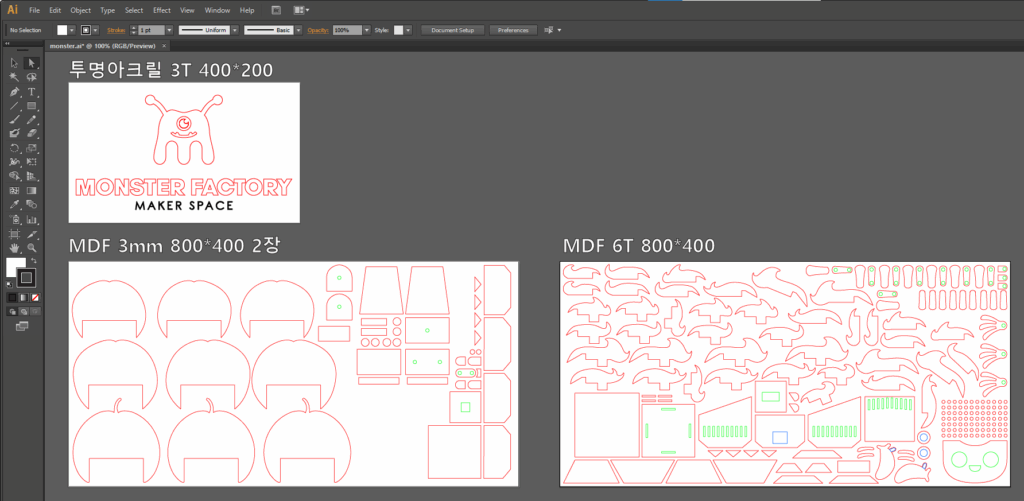
Task: Enable Draw Behind mode
Action: [x=23, y=312]
